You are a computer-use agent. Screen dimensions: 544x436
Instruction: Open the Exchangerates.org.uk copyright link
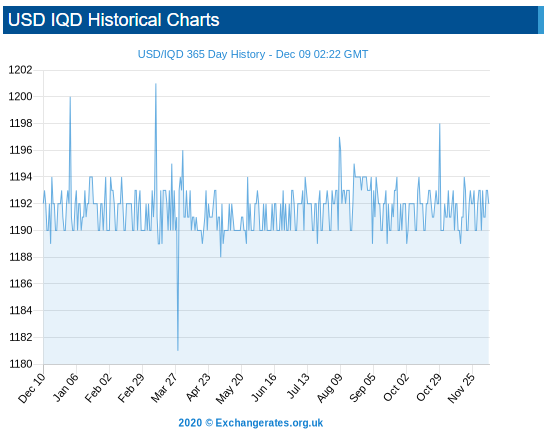coord(251,423)
